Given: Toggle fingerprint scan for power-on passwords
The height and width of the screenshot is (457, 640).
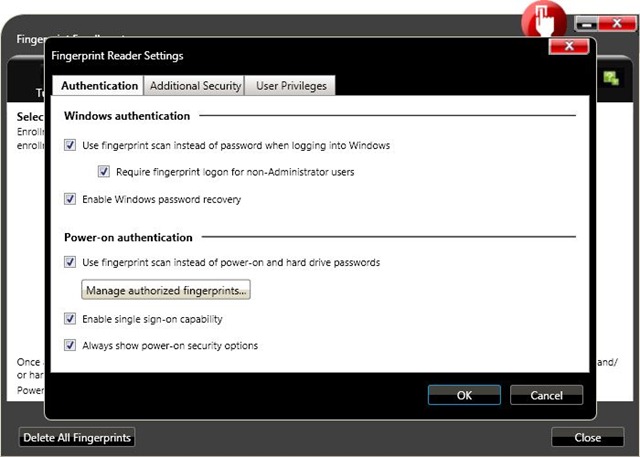Looking at the screenshot, I should pyautogui.click(x=70, y=262).
